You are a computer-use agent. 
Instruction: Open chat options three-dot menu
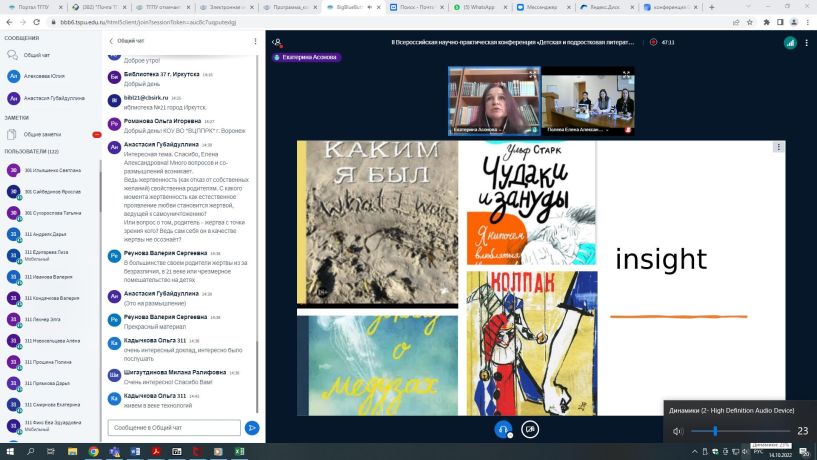[x=255, y=41]
